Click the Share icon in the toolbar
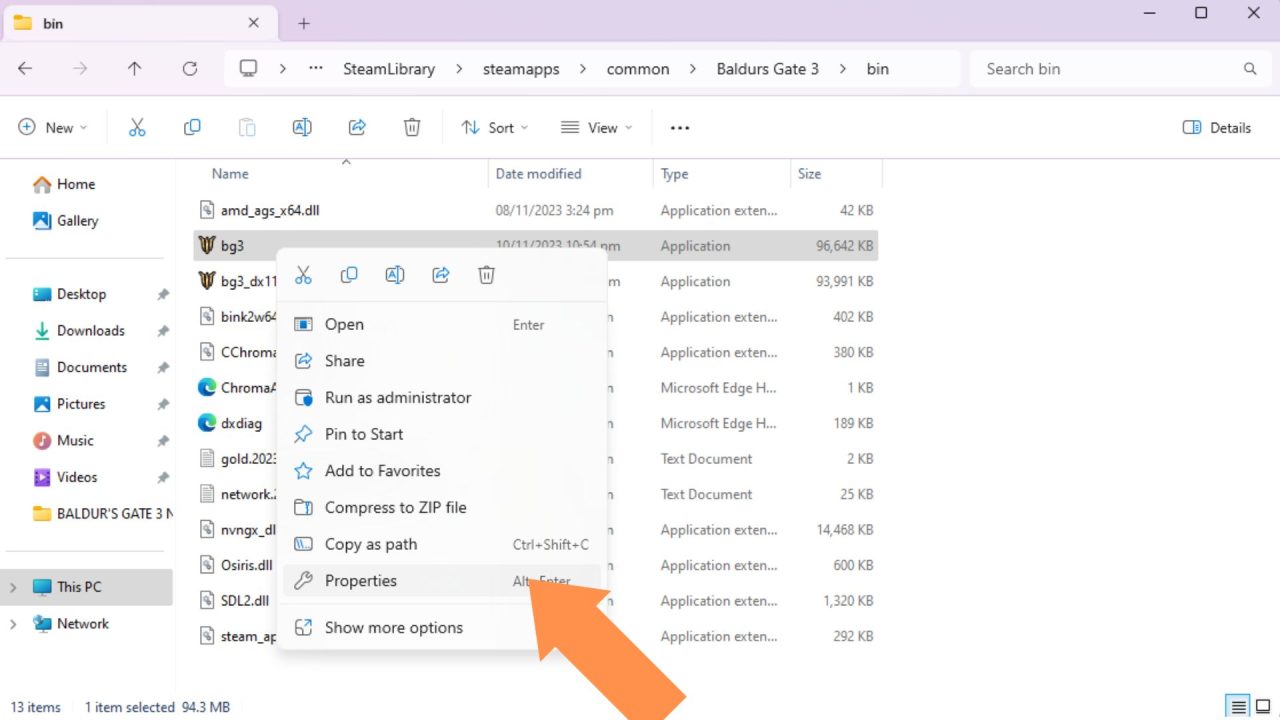 click(357, 127)
